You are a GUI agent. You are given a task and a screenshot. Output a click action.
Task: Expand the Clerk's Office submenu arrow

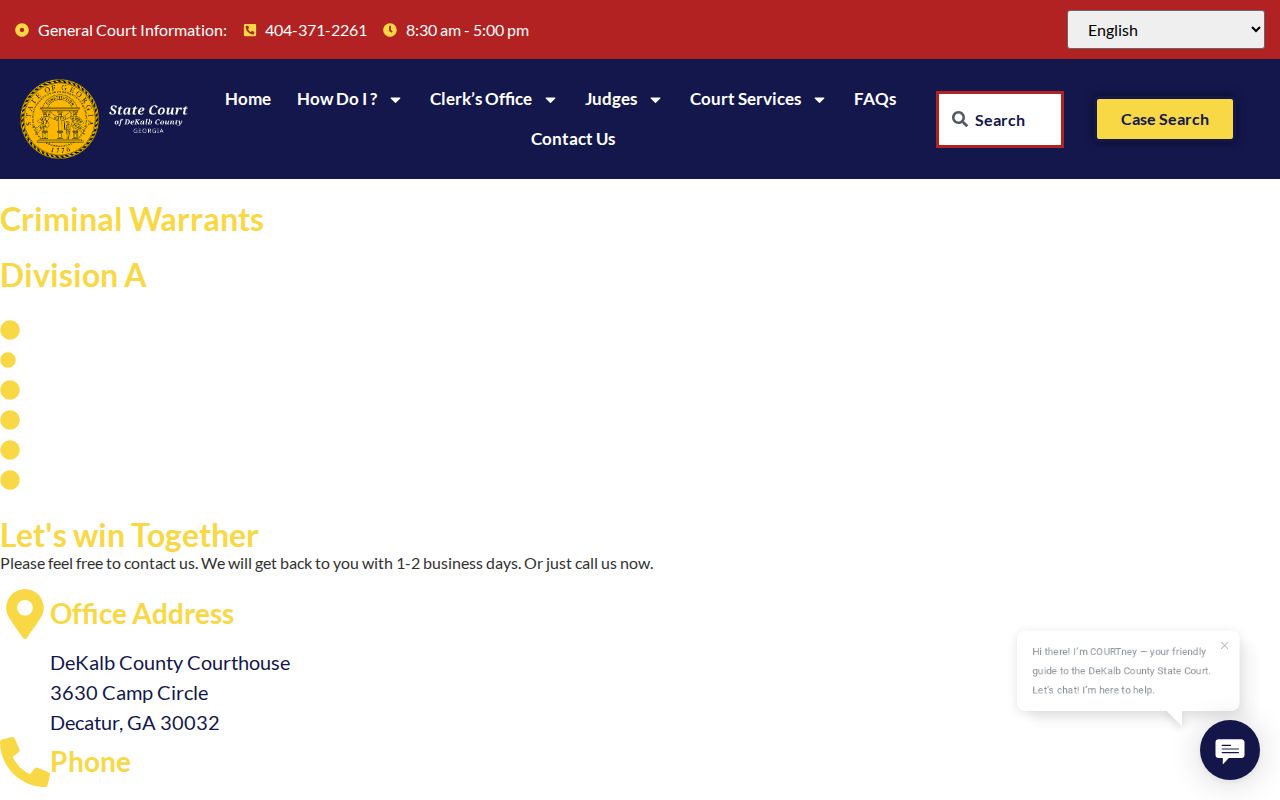tap(550, 100)
